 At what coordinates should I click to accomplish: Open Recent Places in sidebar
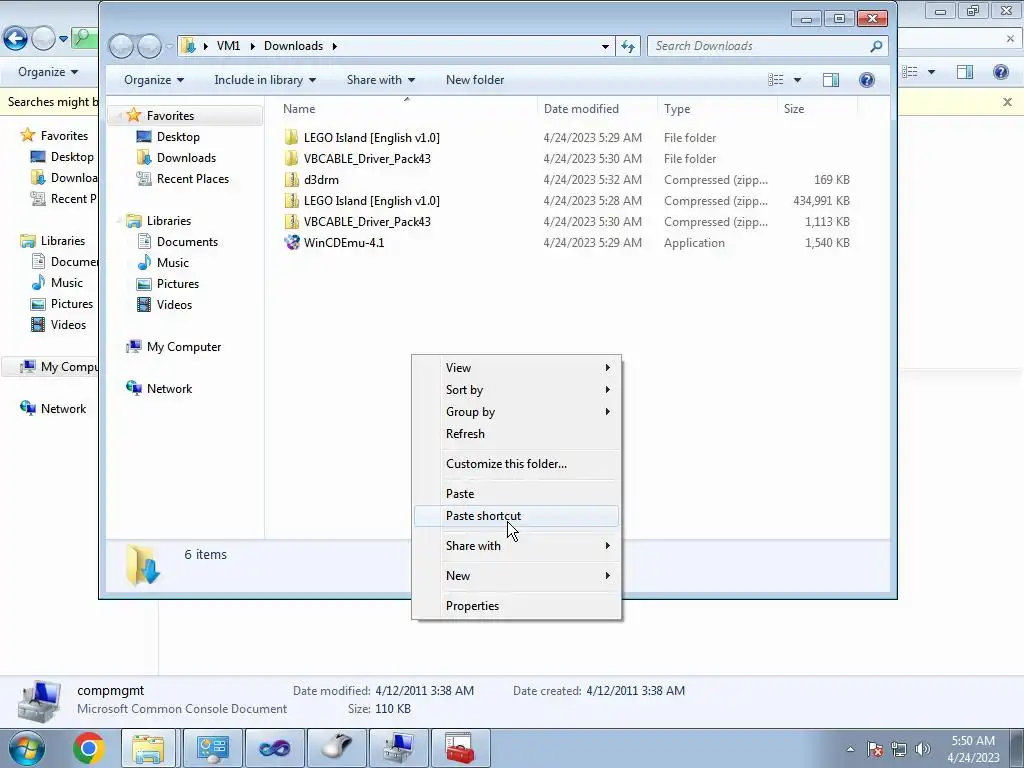pos(192,178)
